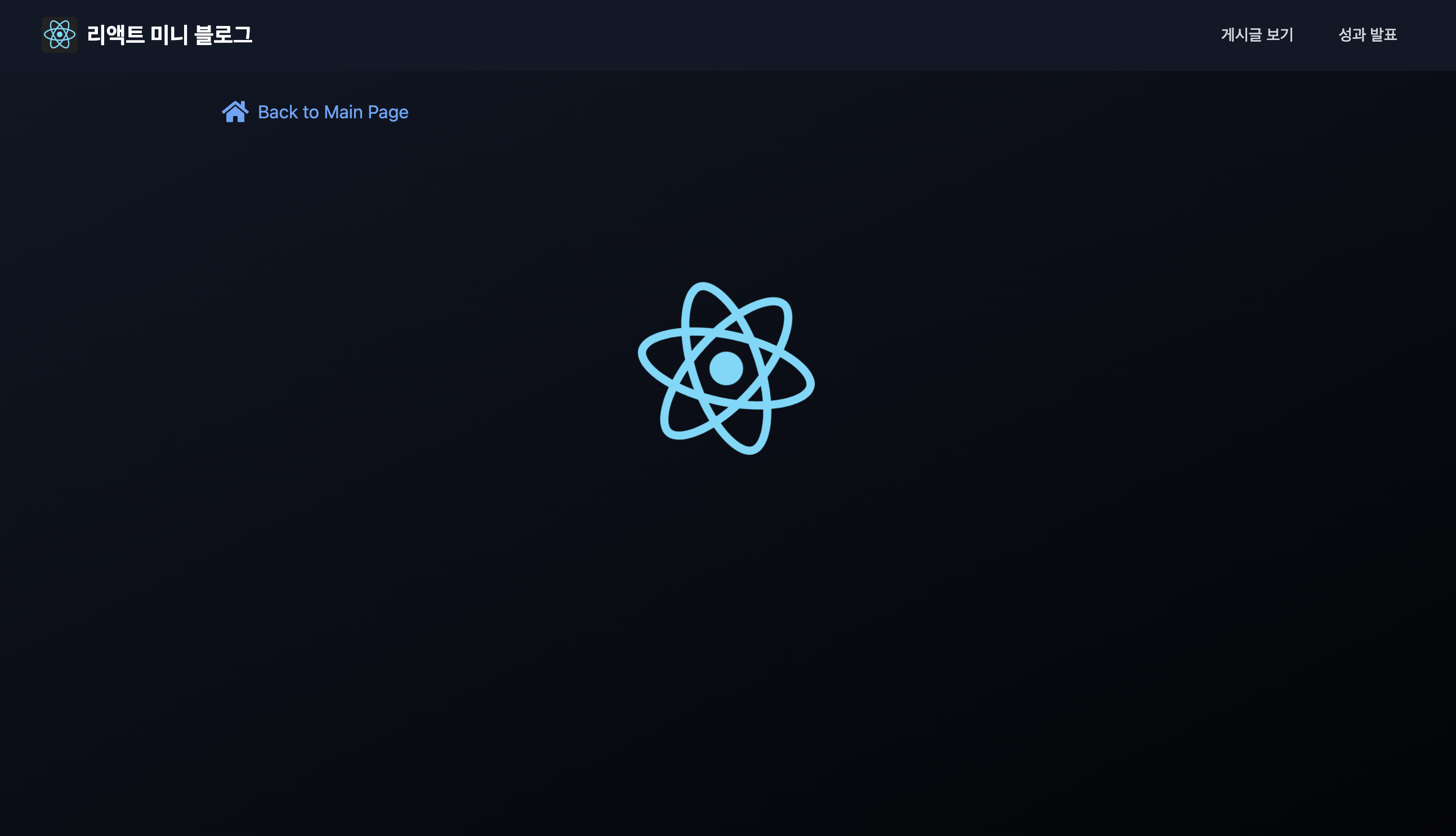Click the center dot of large React logo
The image size is (1456, 836).
coord(726,368)
